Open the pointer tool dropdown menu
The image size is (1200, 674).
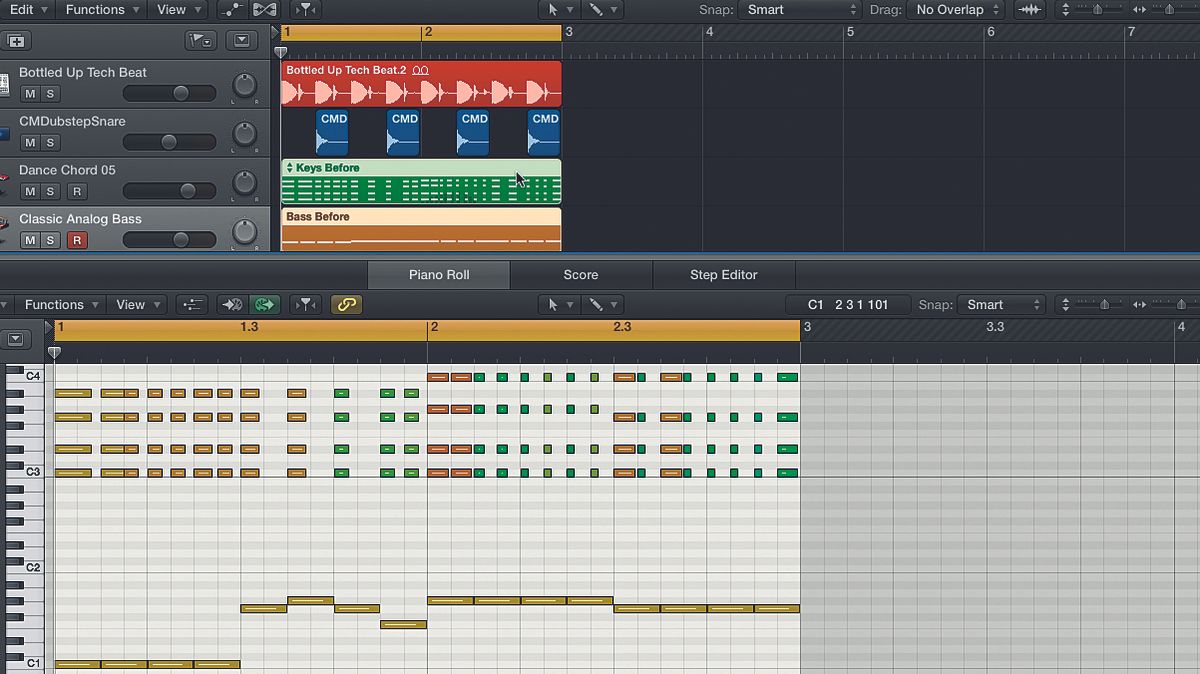click(557, 10)
